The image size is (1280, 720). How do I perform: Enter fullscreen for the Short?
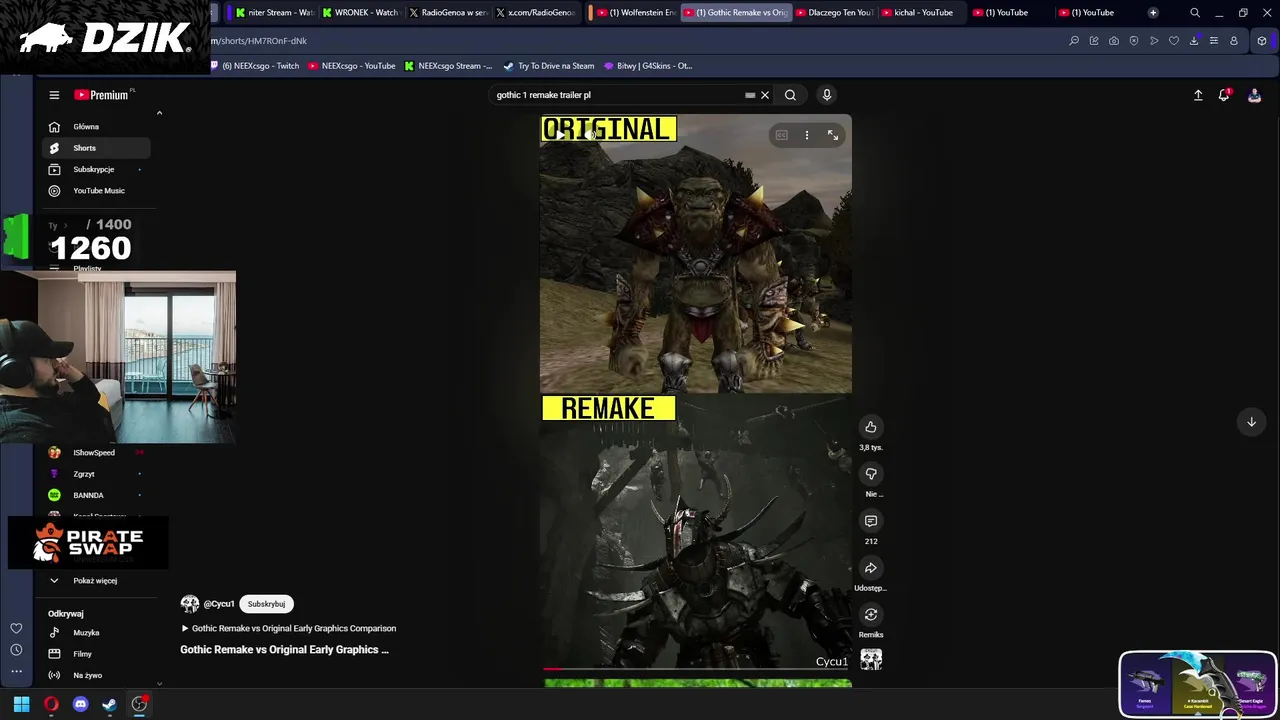(x=832, y=135)
